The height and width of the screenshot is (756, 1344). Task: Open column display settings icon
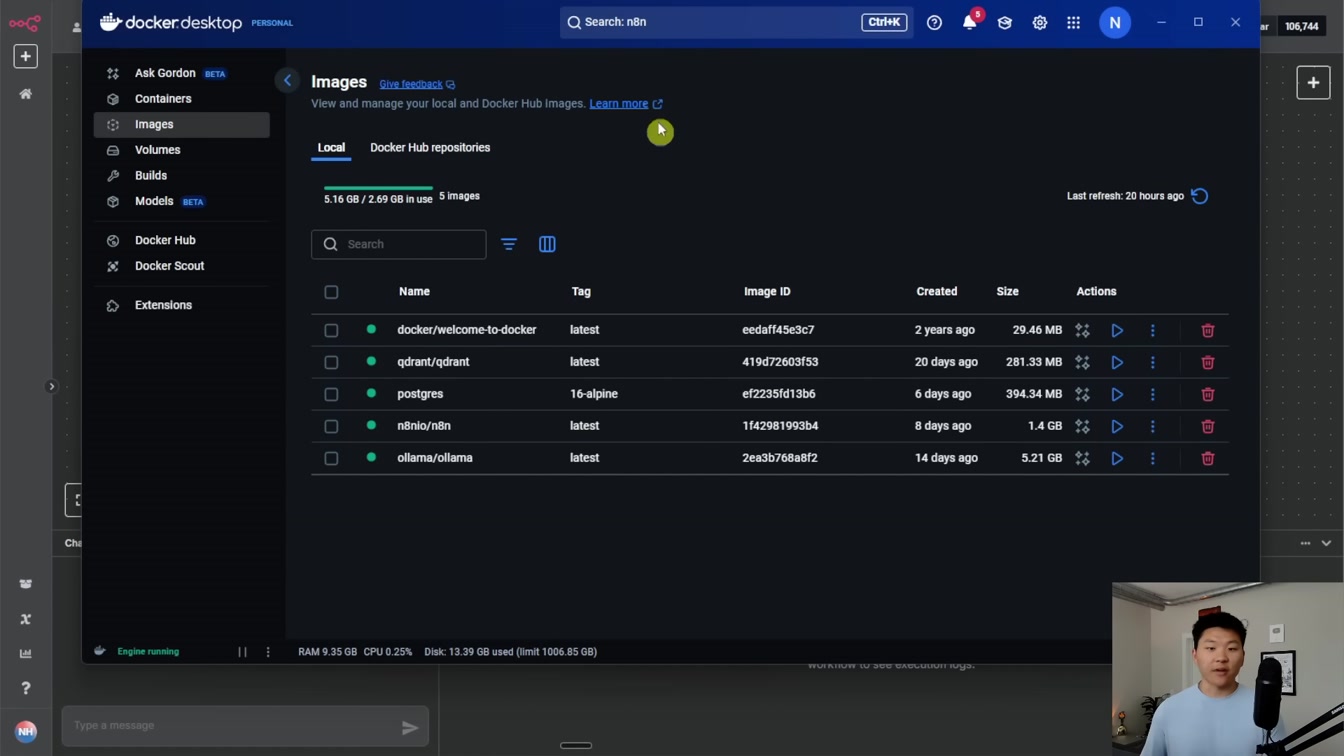(547, 244)
